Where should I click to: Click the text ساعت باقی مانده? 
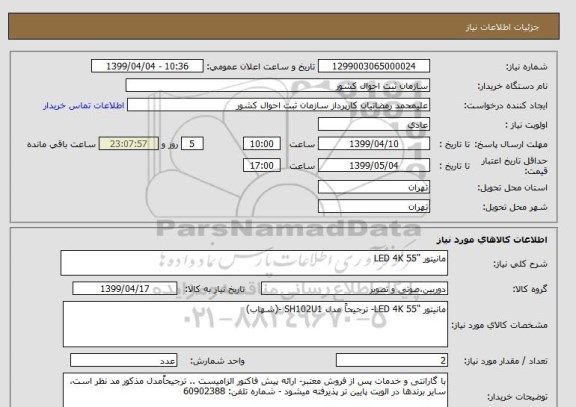coord(61,144)
